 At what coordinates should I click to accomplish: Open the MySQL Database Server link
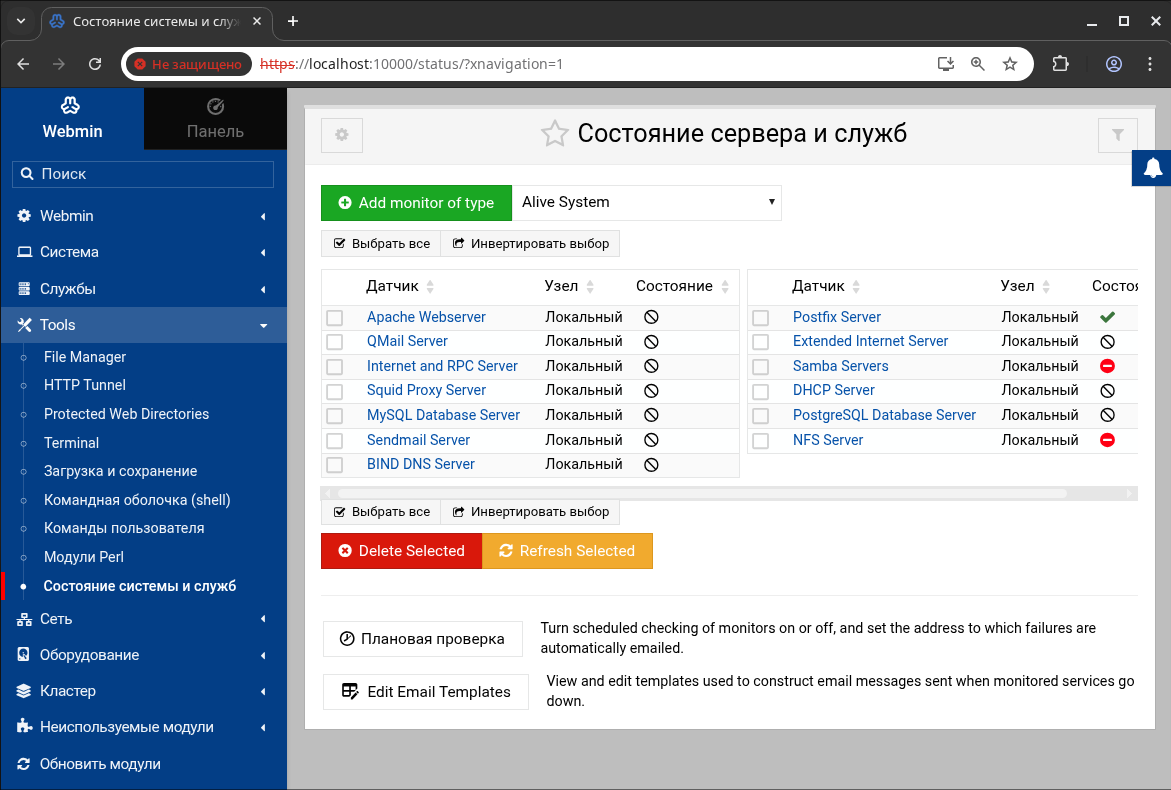tap(443, 415)
